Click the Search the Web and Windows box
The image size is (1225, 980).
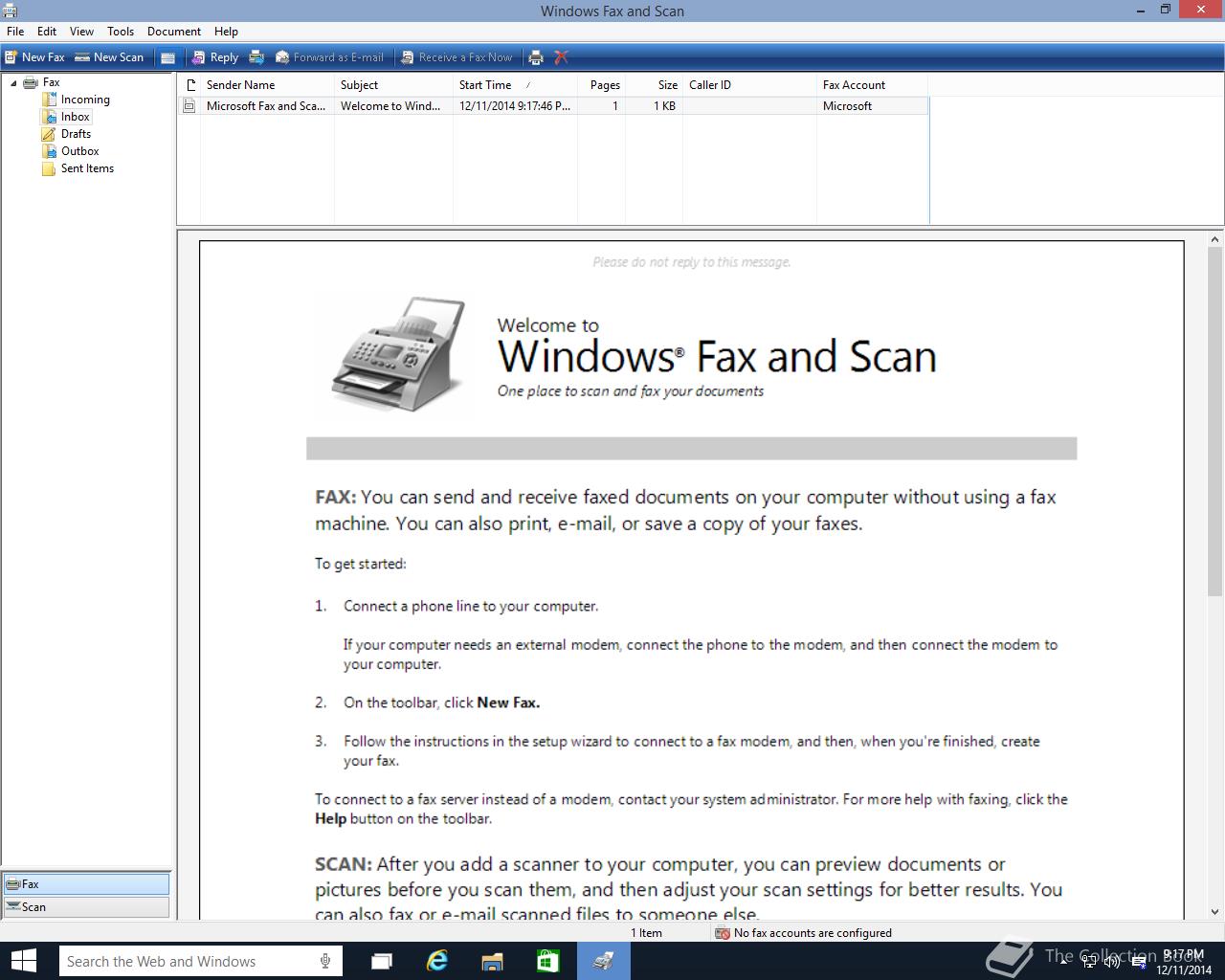[200, 961]
